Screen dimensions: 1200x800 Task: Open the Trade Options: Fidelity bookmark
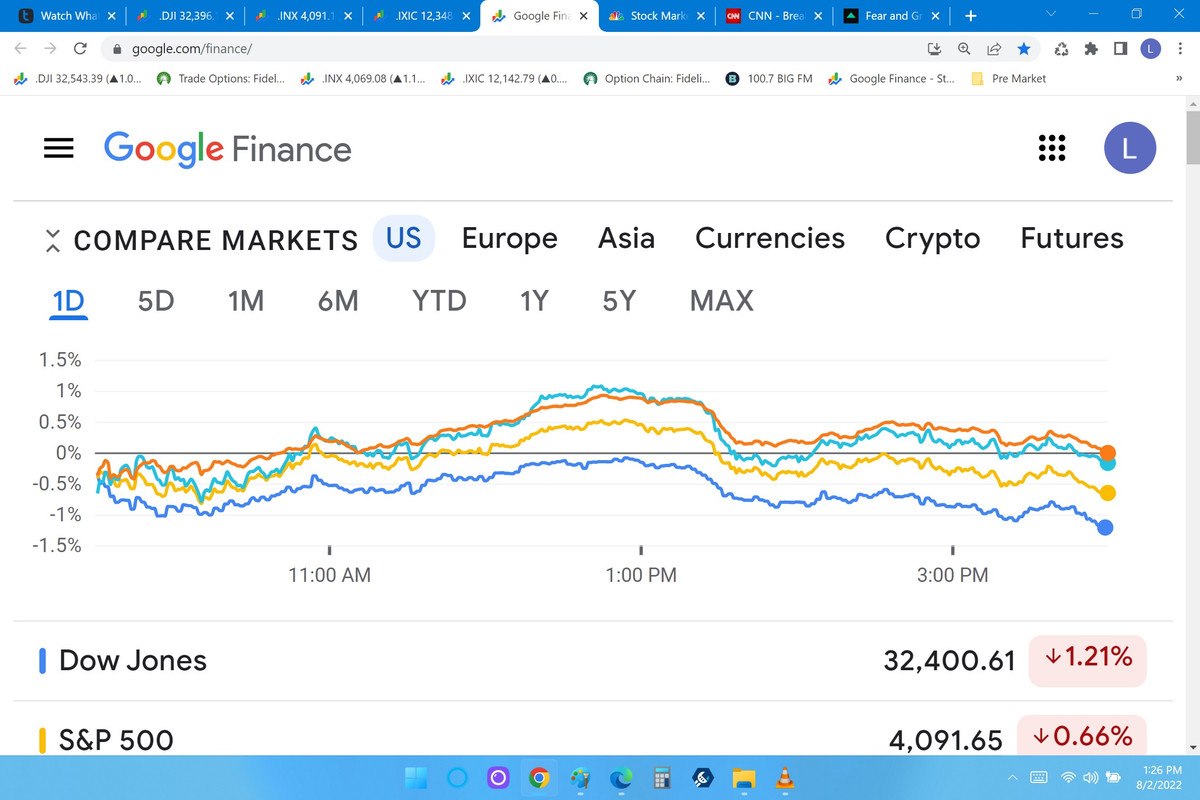point(223,79)
